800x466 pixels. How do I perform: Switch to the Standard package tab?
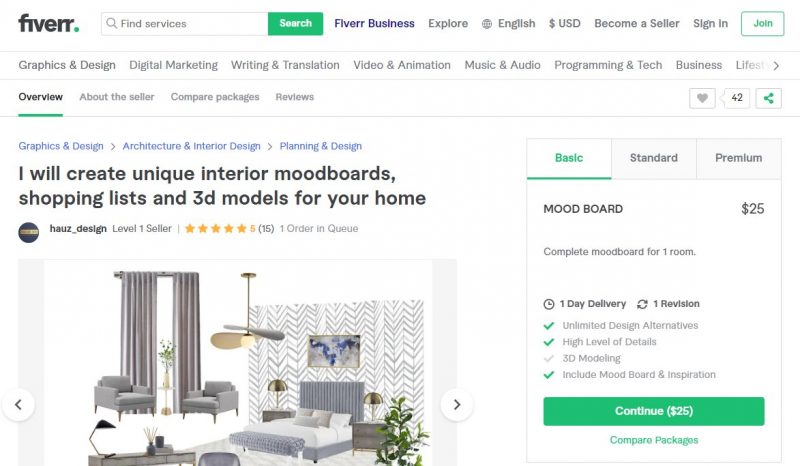654,158
